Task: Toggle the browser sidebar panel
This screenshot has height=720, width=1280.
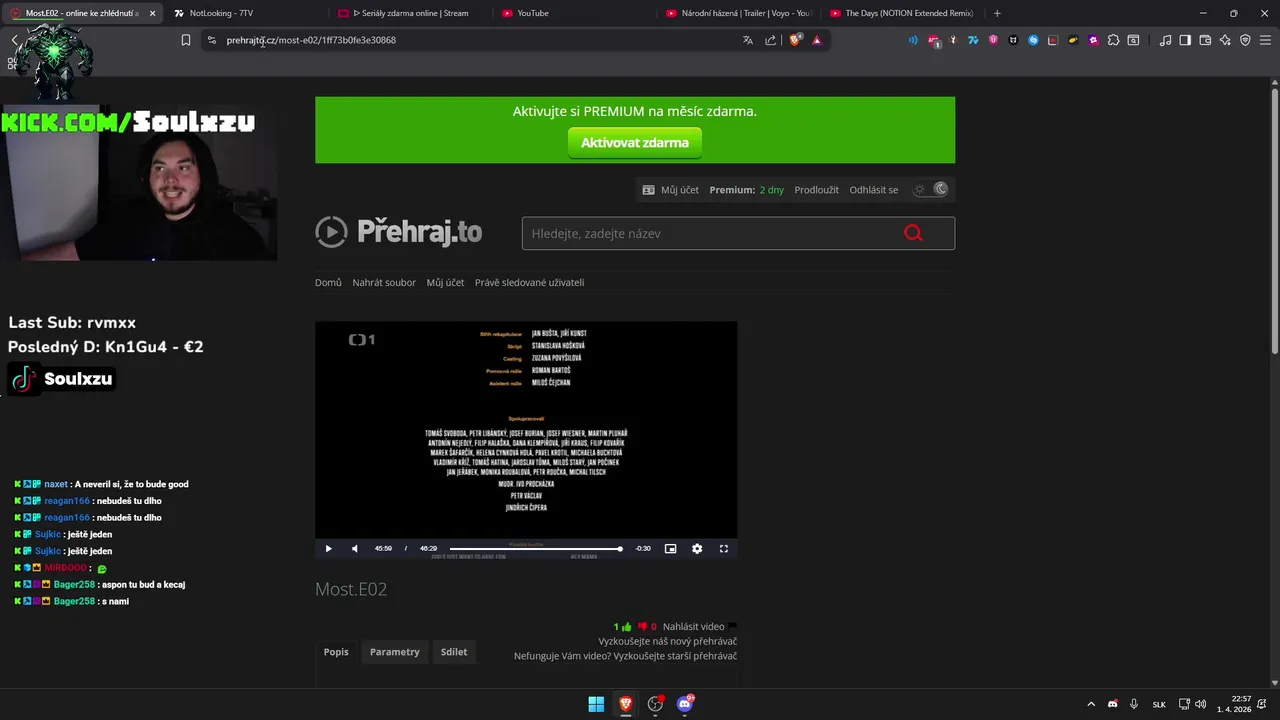Action: click(1185, 40)
